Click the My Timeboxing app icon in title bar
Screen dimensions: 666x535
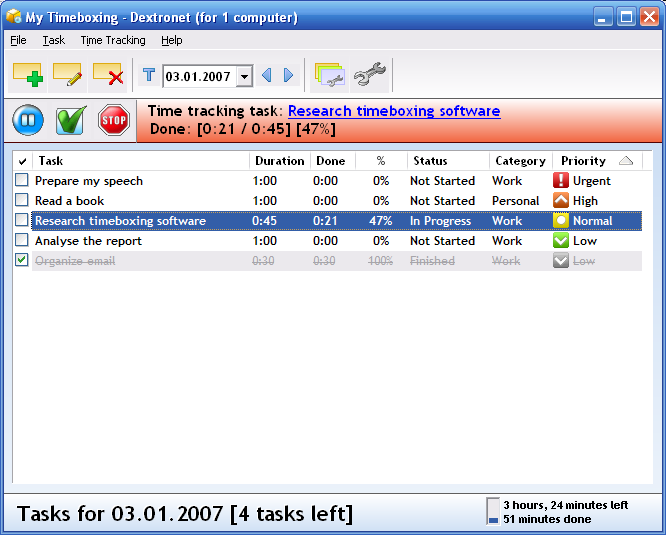point(14,17)
